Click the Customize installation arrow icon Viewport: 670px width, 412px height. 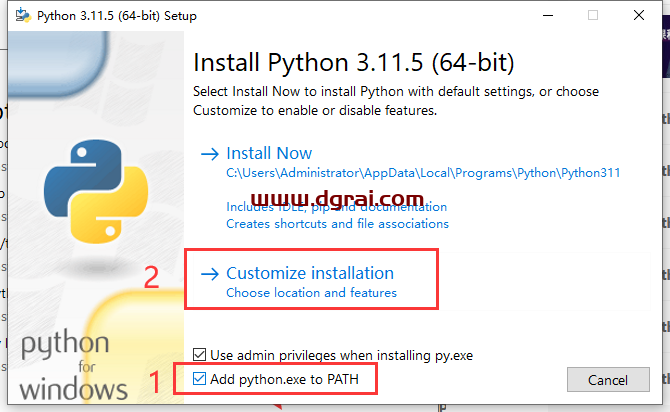point(210,274)
